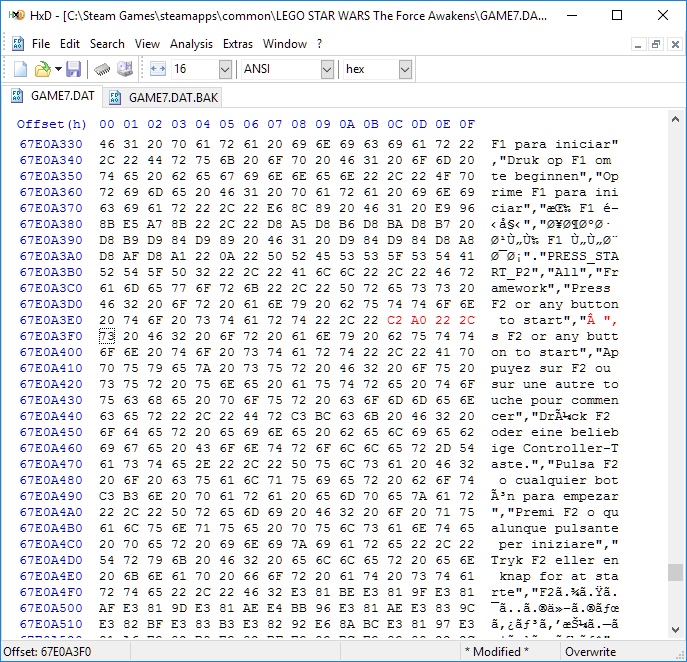The image size is (687, 662).
Task: Switch to the GAME7.DAT tab
Action: point(52,96)
